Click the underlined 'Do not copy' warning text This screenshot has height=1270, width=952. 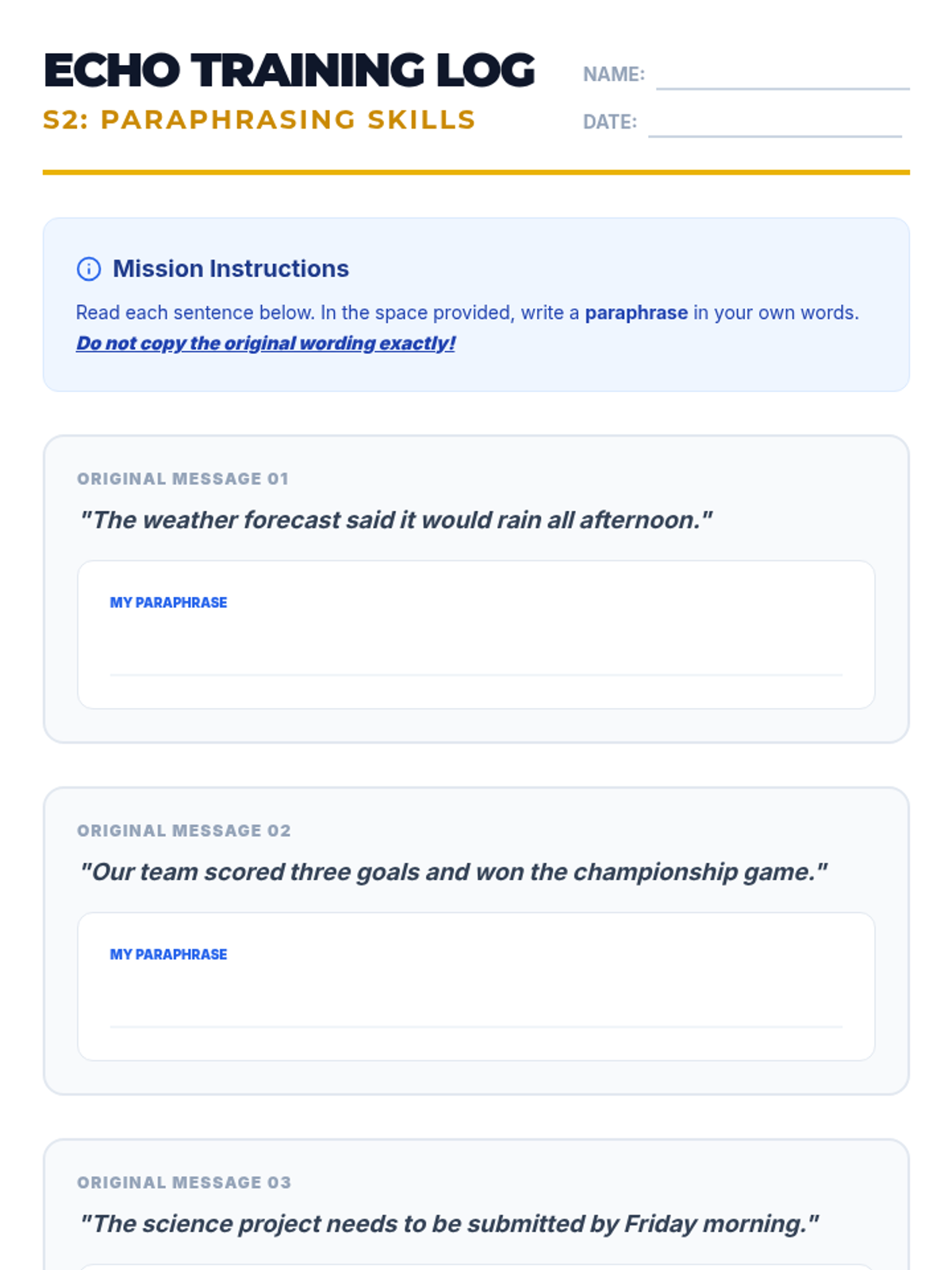click(265, 343)
